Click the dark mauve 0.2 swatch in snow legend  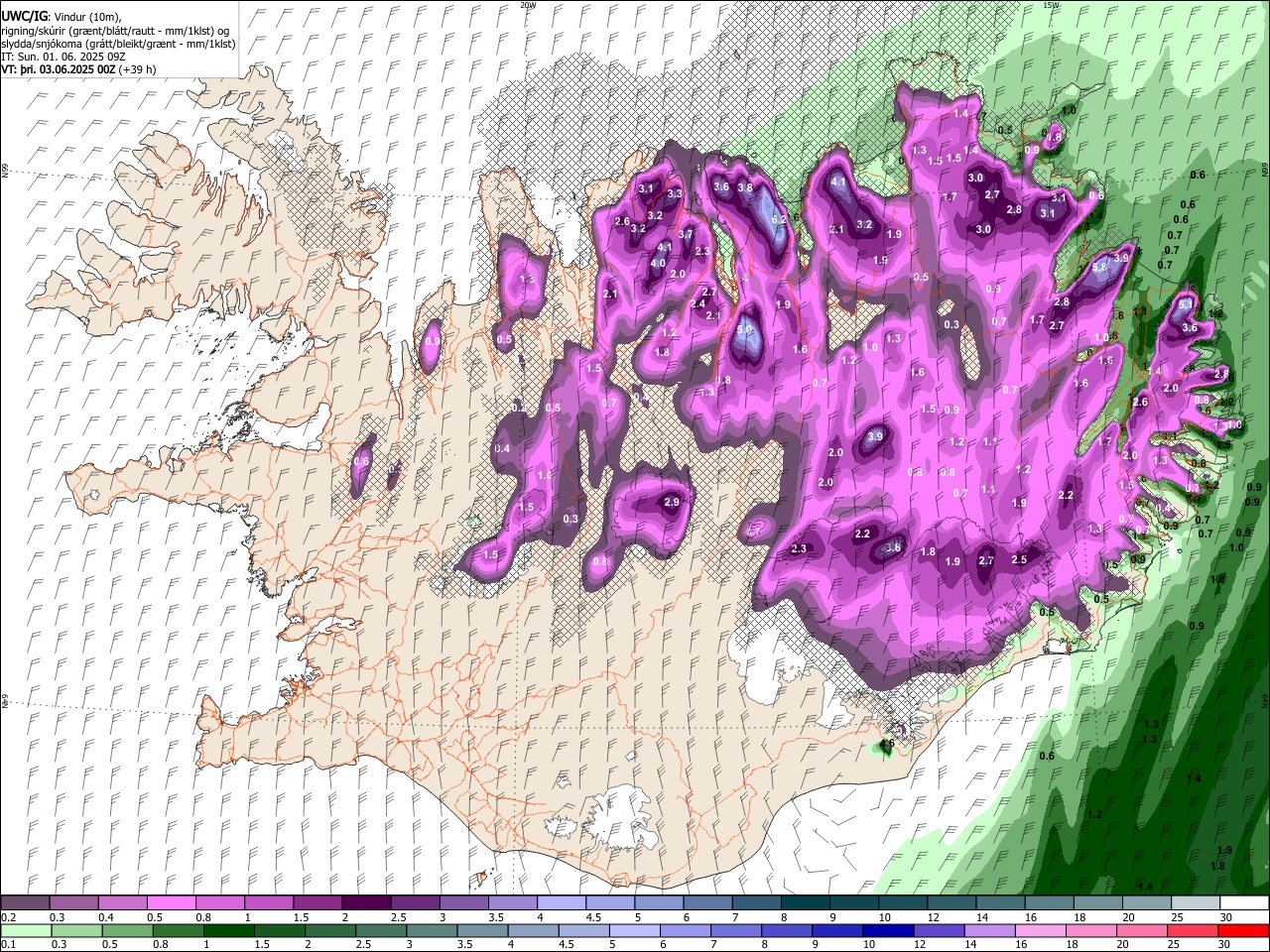point(25,903)
